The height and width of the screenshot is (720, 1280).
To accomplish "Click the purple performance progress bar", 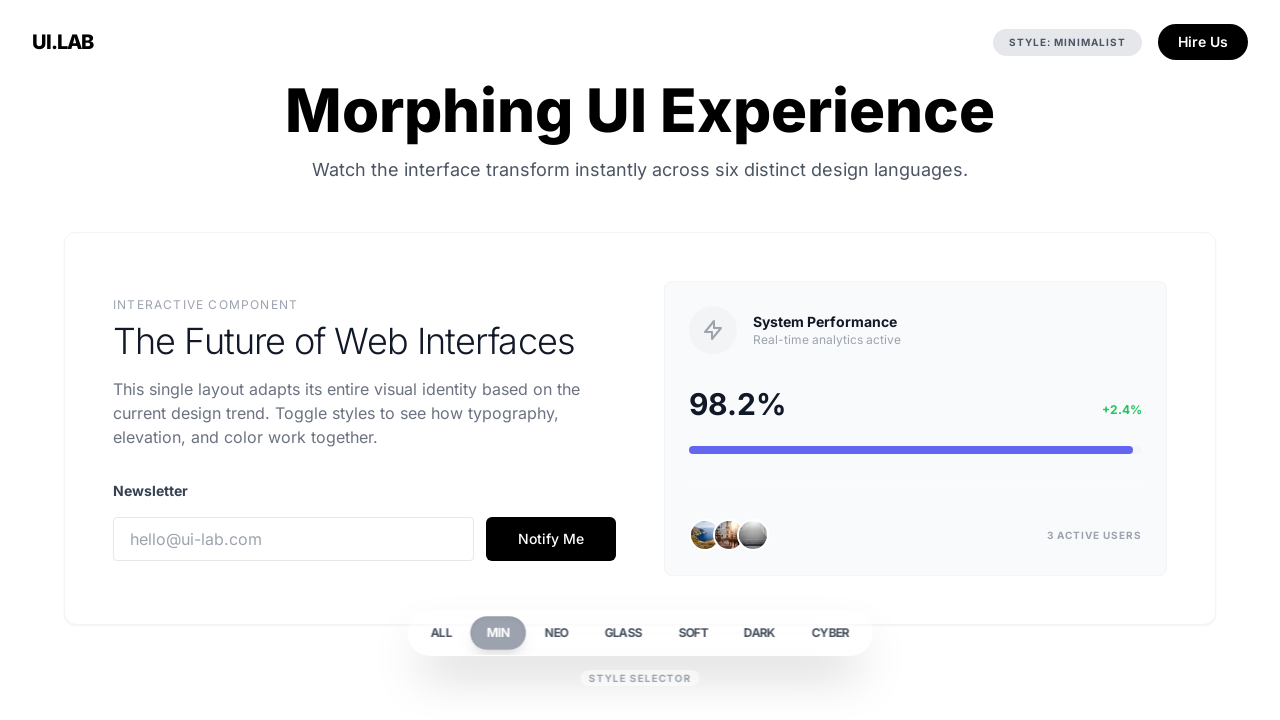I will pyautogui.click(x=910, y=450).
